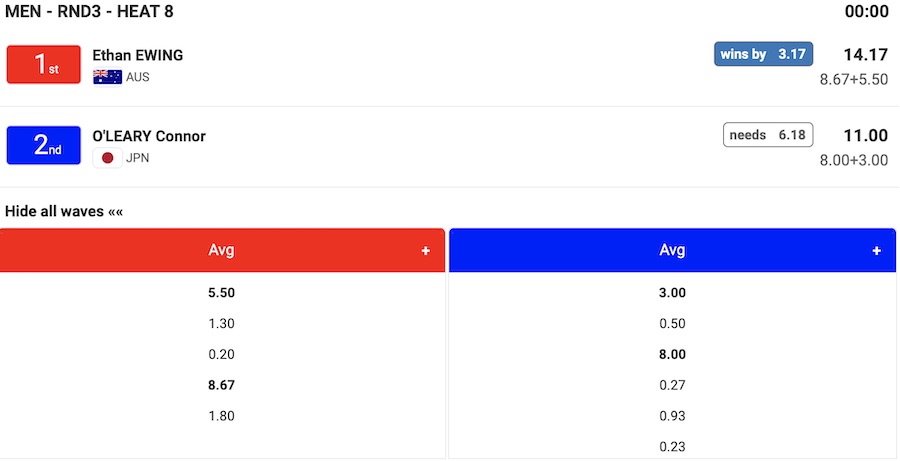Select the blue Avg column header
Screen dimensions: 900x461
672,250
